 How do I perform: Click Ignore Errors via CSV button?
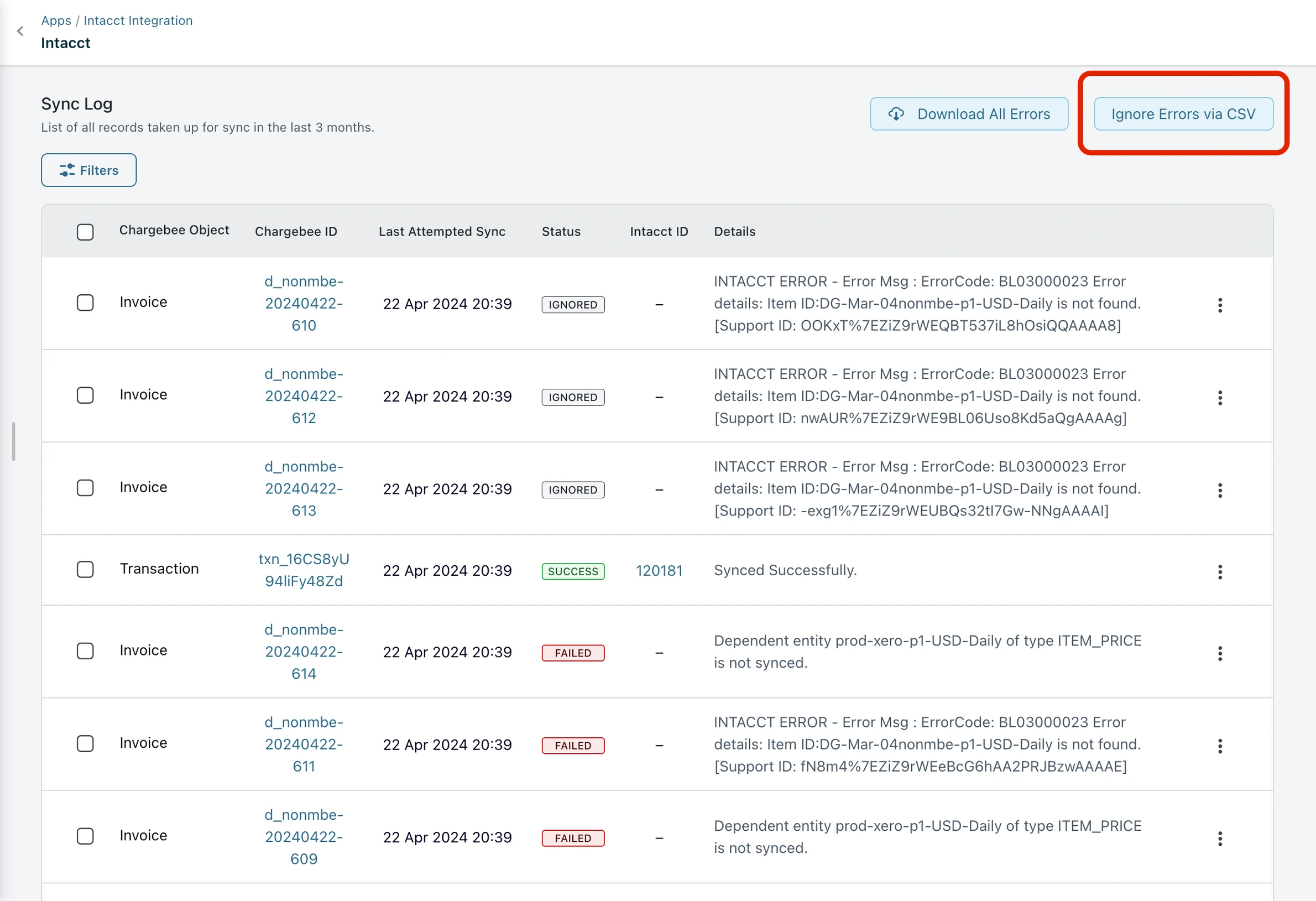pos(1183,114)
